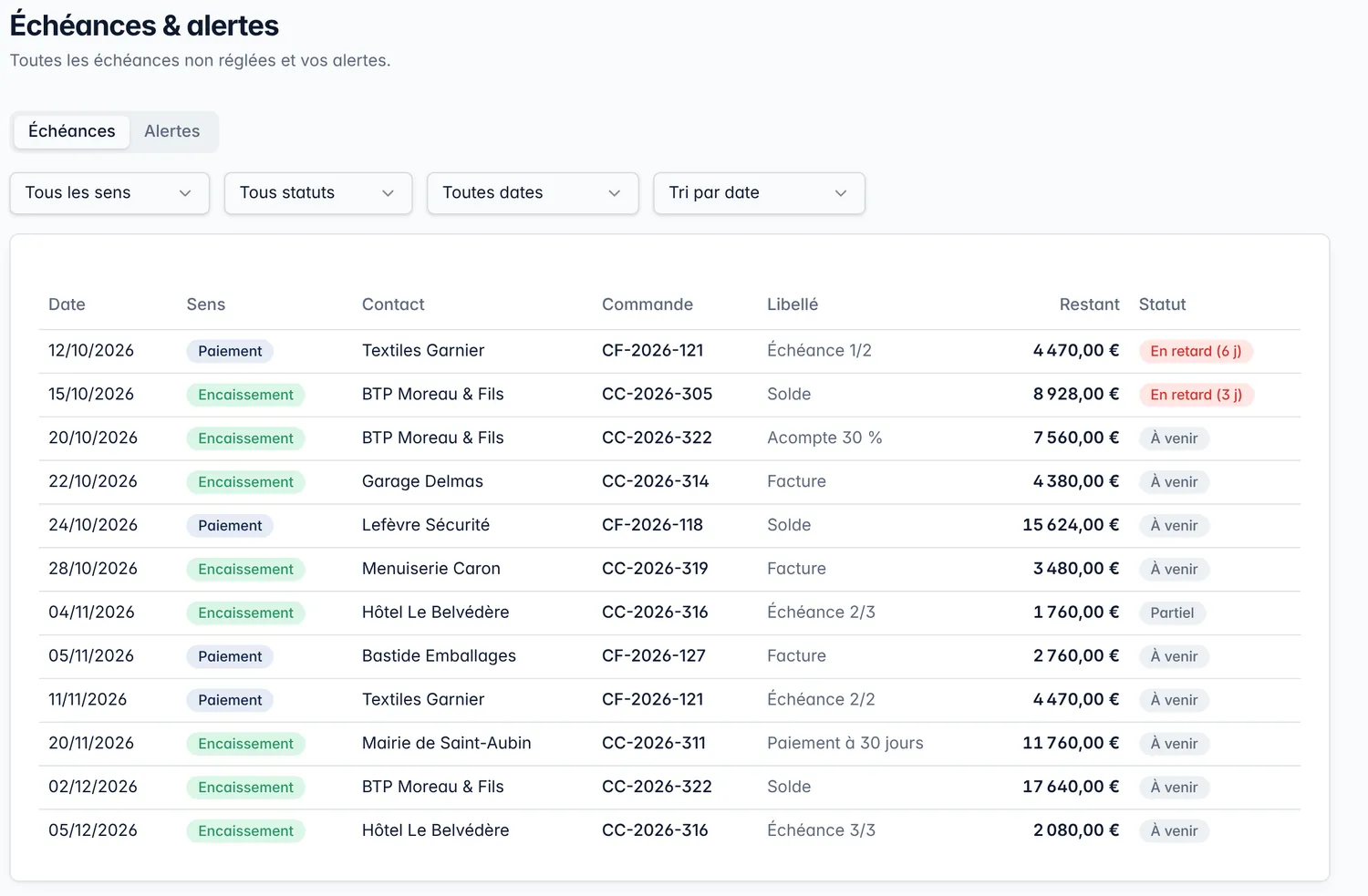Open order CC-2026-319
The image size is (1368, 896).
click(655, 570)
